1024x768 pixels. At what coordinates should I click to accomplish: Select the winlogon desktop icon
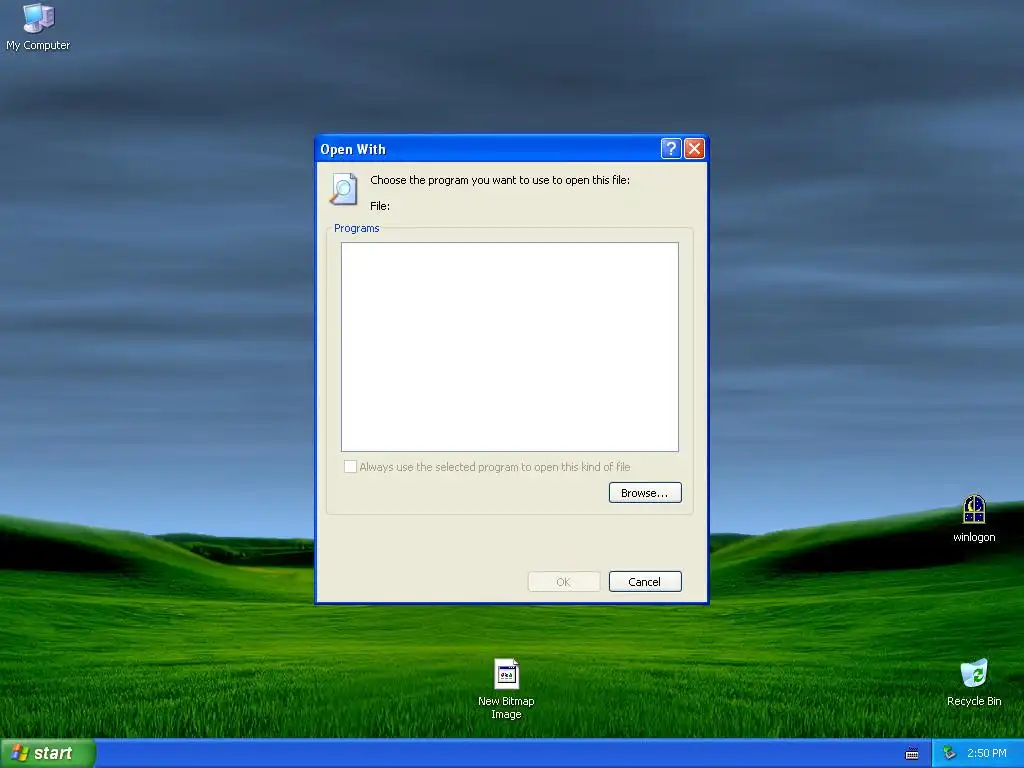pos(974,519)
